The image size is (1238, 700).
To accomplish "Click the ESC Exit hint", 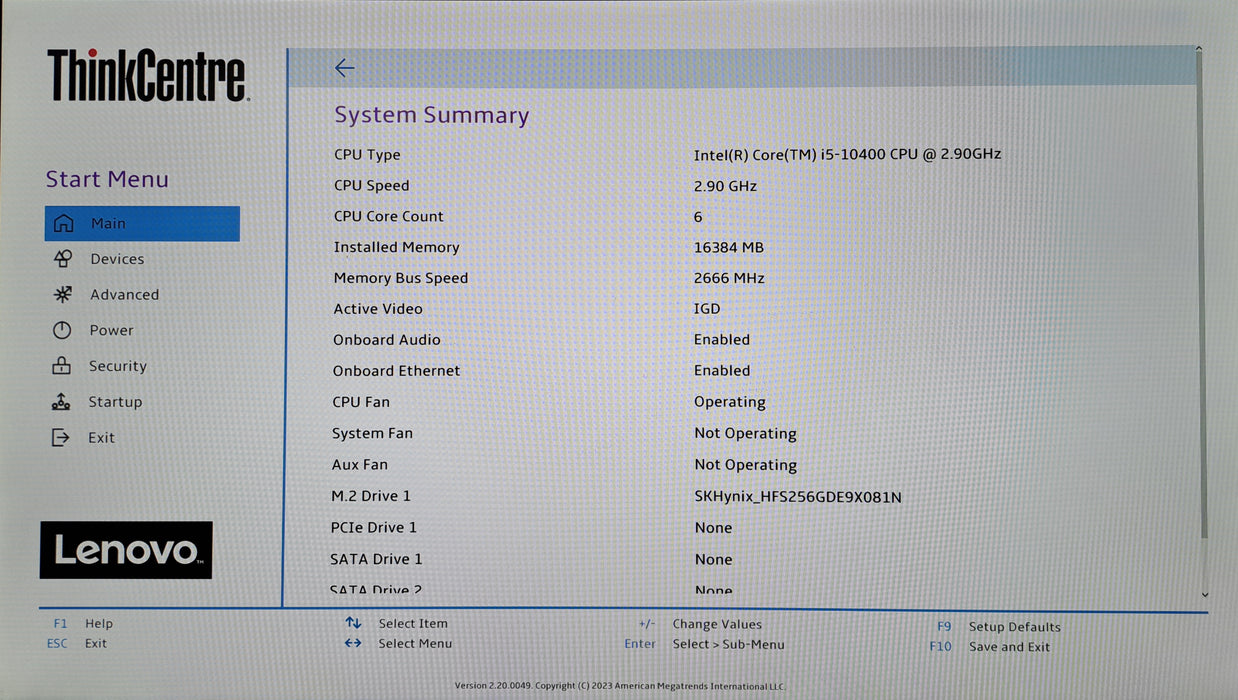I will click(77, 644).
